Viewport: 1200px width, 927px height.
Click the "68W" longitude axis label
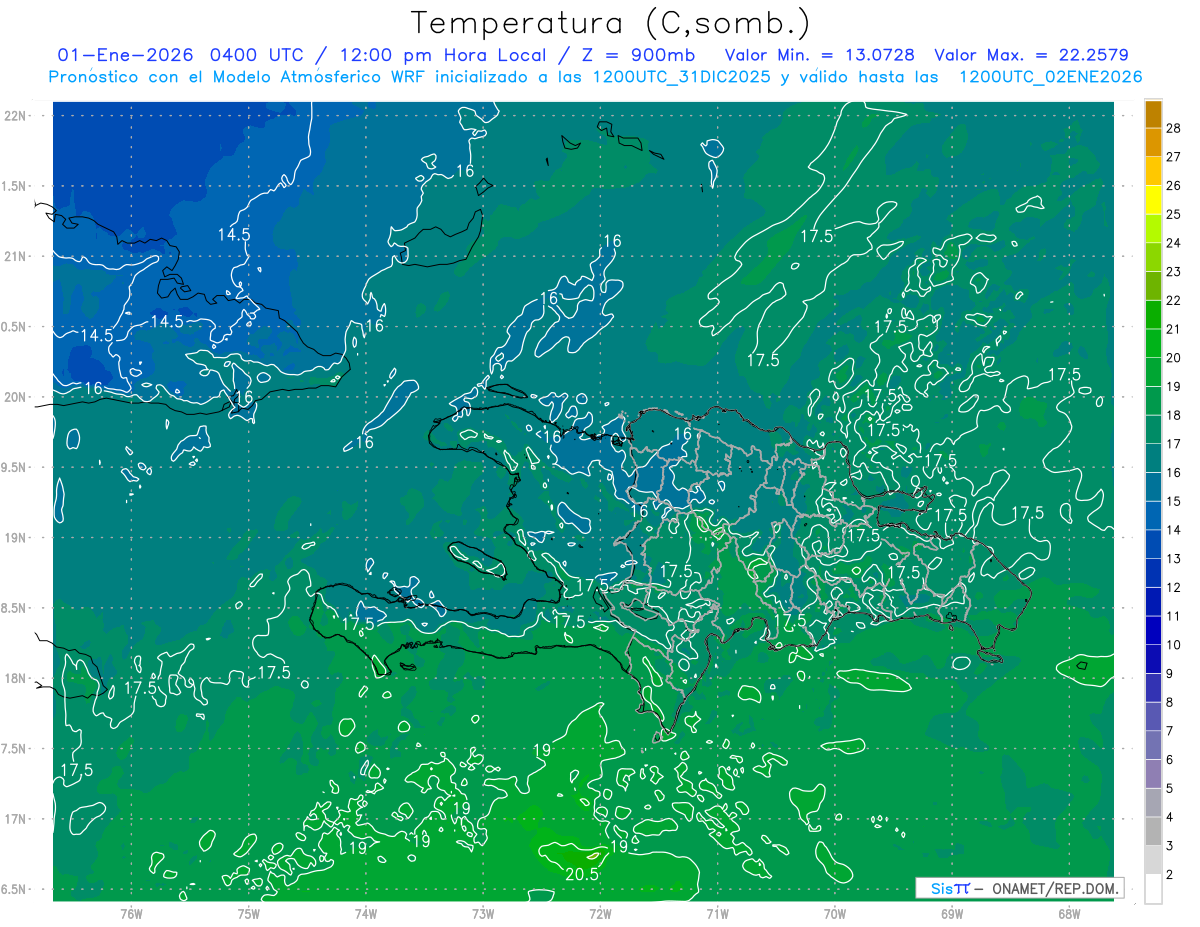coord(1069,913)
